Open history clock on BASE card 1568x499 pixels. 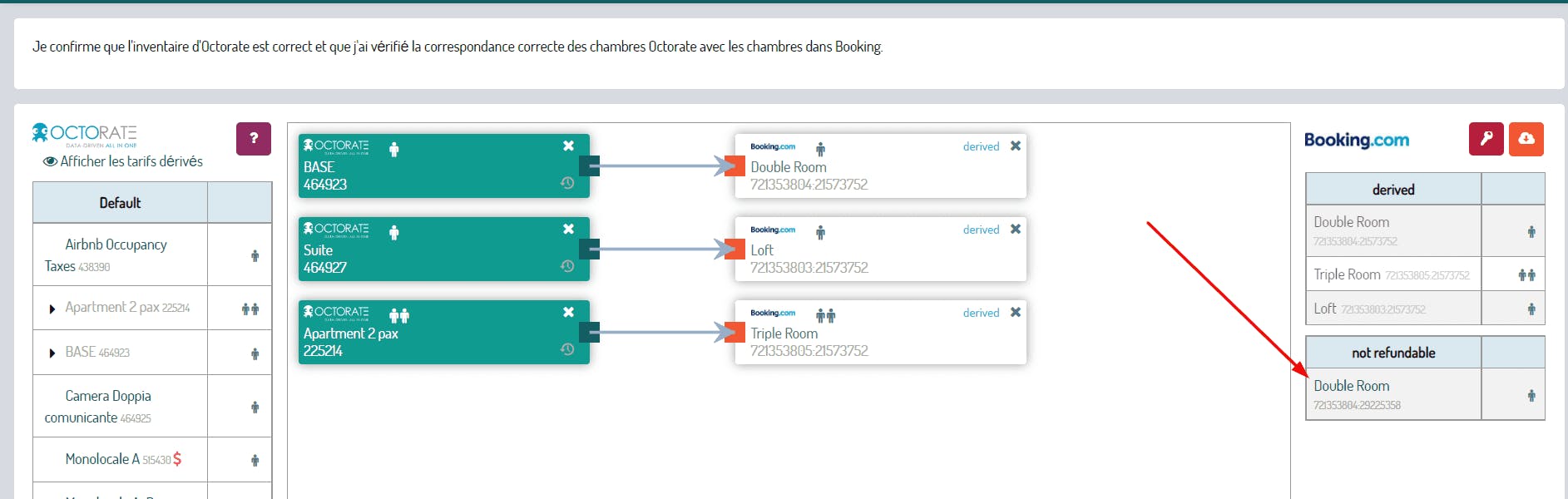coord(567,183)
